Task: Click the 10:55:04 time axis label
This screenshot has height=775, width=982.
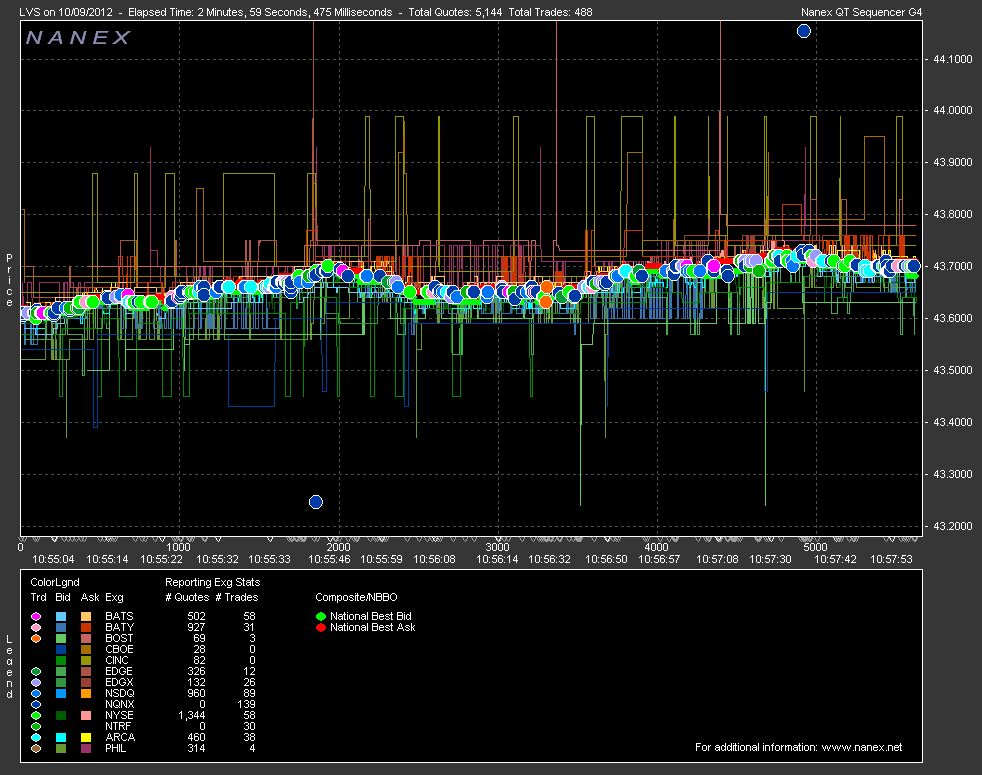Action: 54,558
